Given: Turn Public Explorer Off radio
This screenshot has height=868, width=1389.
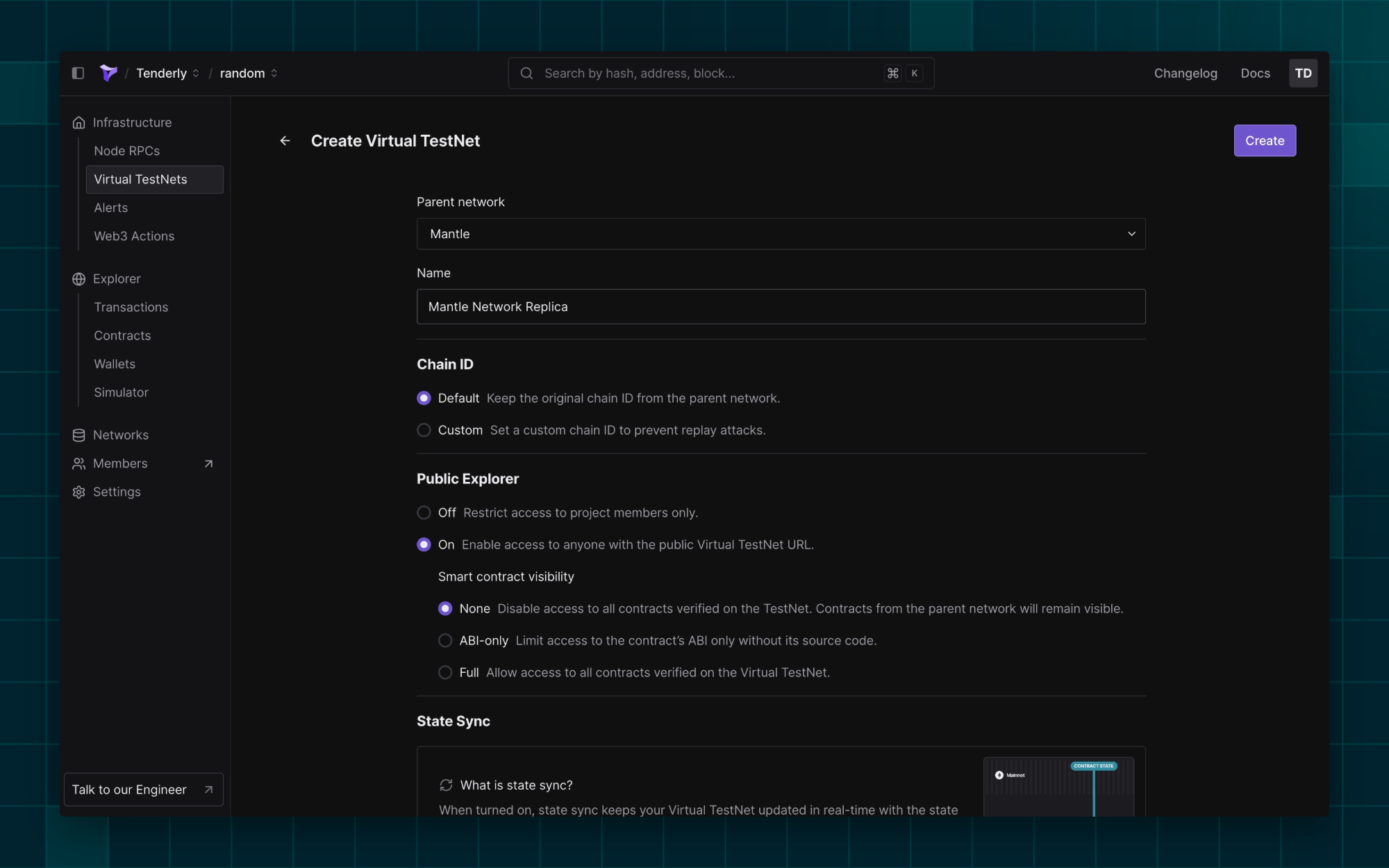Looking at the screenshot, I should (424, 513).
